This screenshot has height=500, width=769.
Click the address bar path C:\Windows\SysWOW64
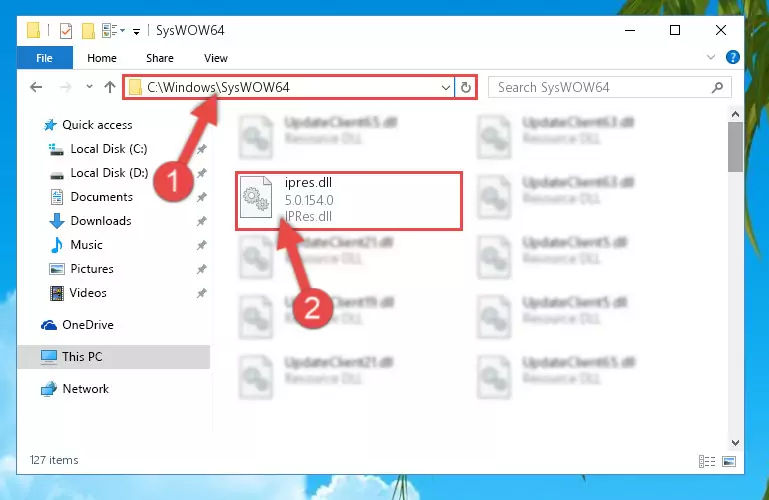[218, 88]
